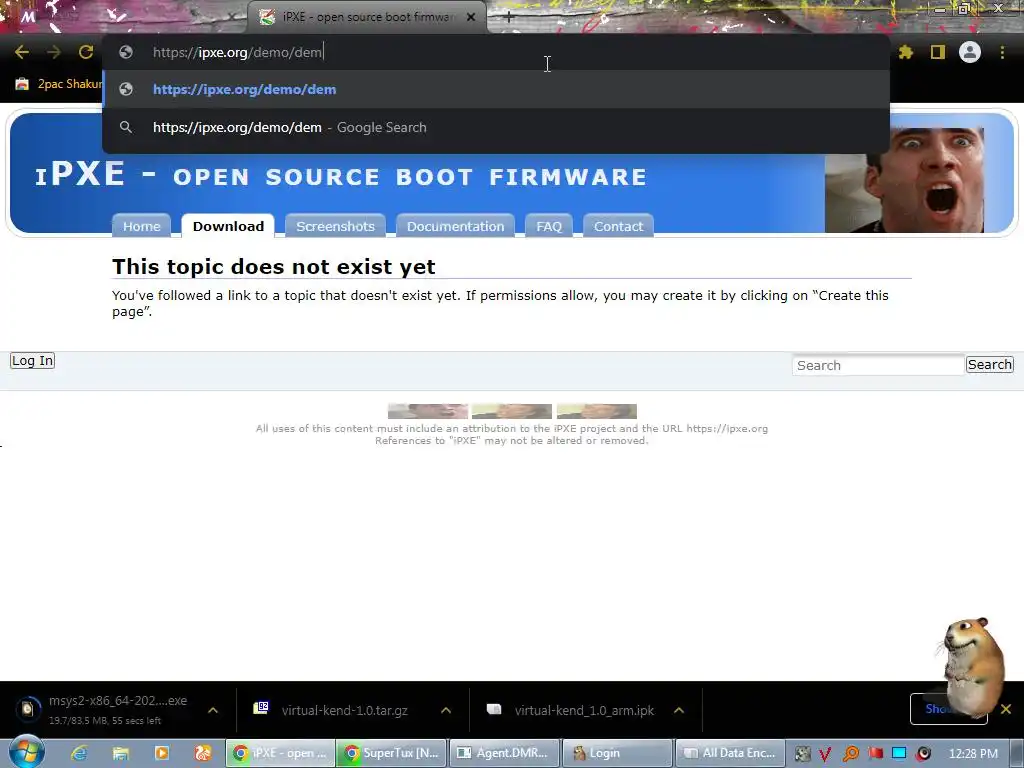Click inside the address bar URL text

[238, 52]
